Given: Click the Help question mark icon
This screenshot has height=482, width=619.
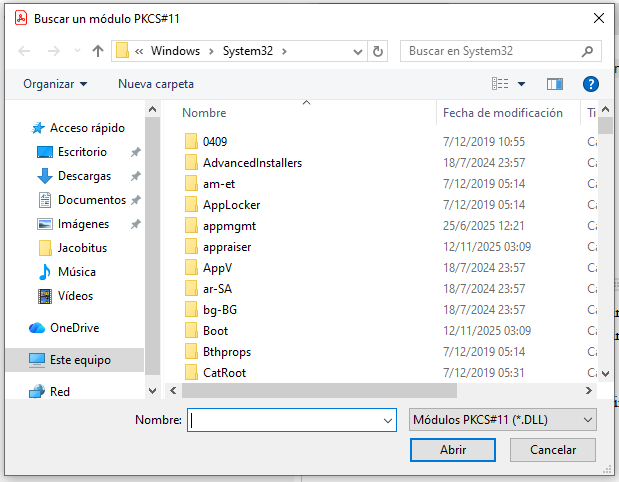Looking at the screenshot, I should (590, 84).
